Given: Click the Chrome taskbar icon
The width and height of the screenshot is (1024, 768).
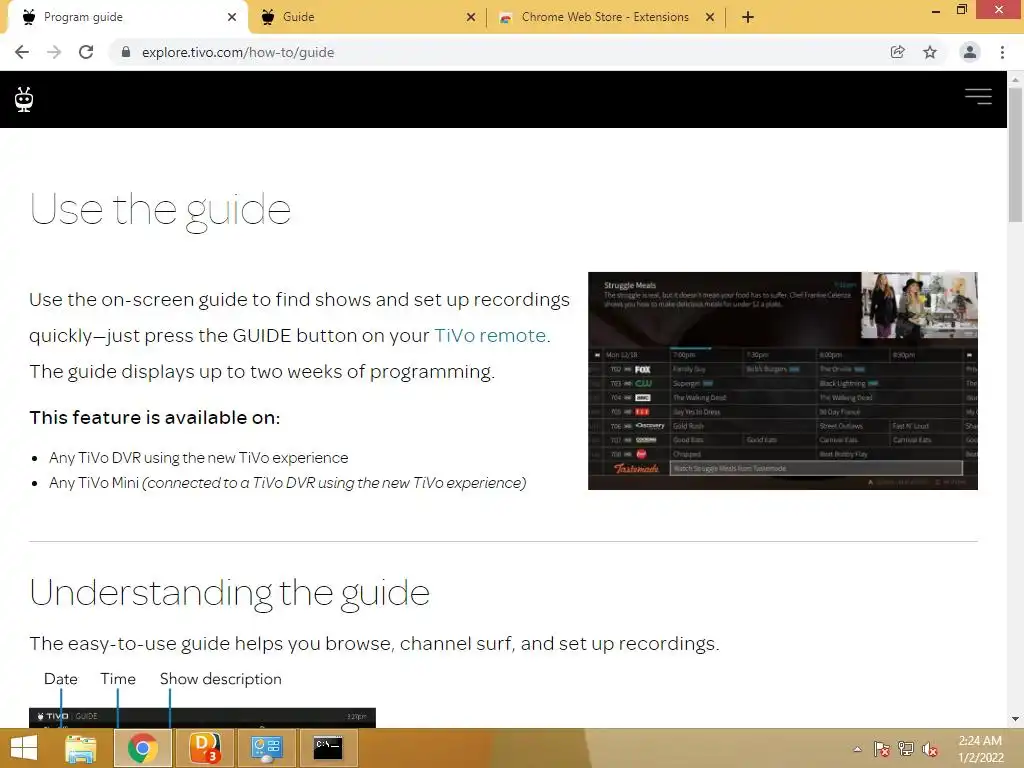Looking at the screenshot, I should [x=143, y=748].
